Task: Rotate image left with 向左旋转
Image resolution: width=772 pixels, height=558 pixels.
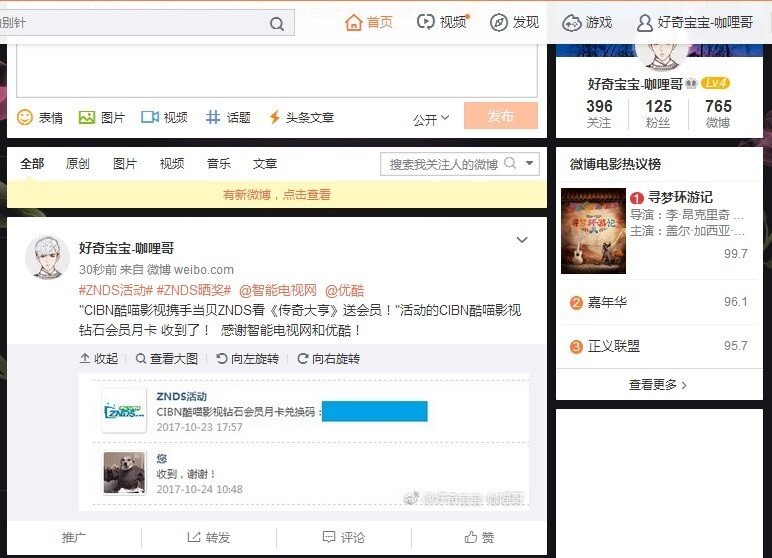Action: pos(248,359)
